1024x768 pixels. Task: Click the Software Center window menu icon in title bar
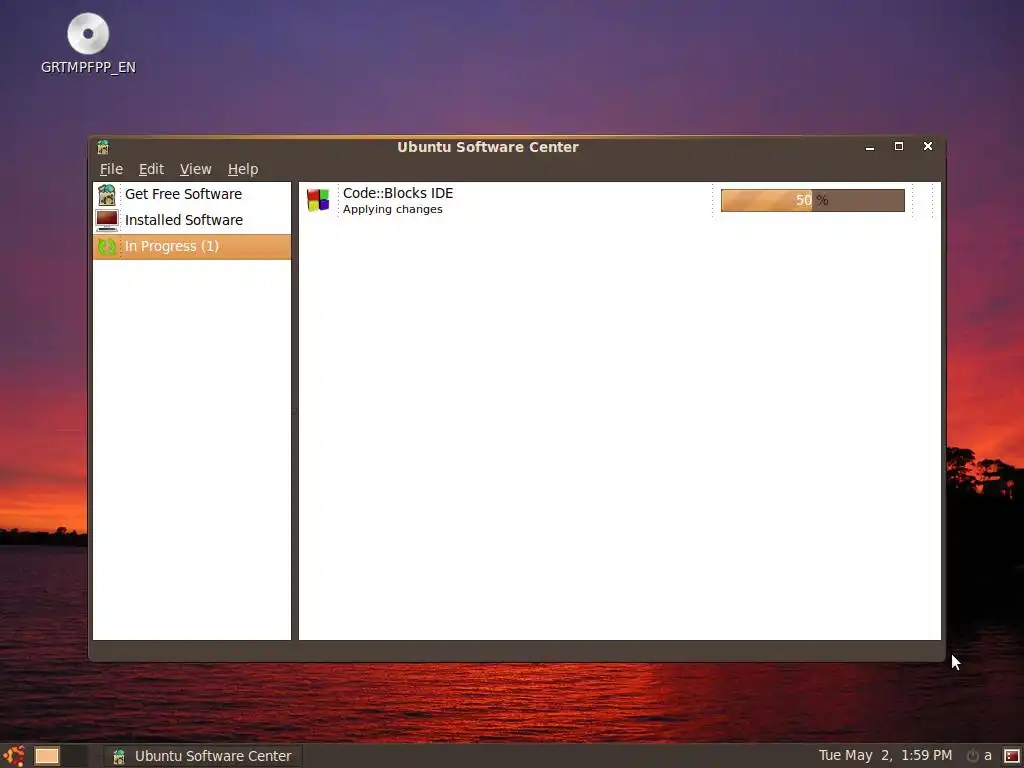tap(103, 147)
